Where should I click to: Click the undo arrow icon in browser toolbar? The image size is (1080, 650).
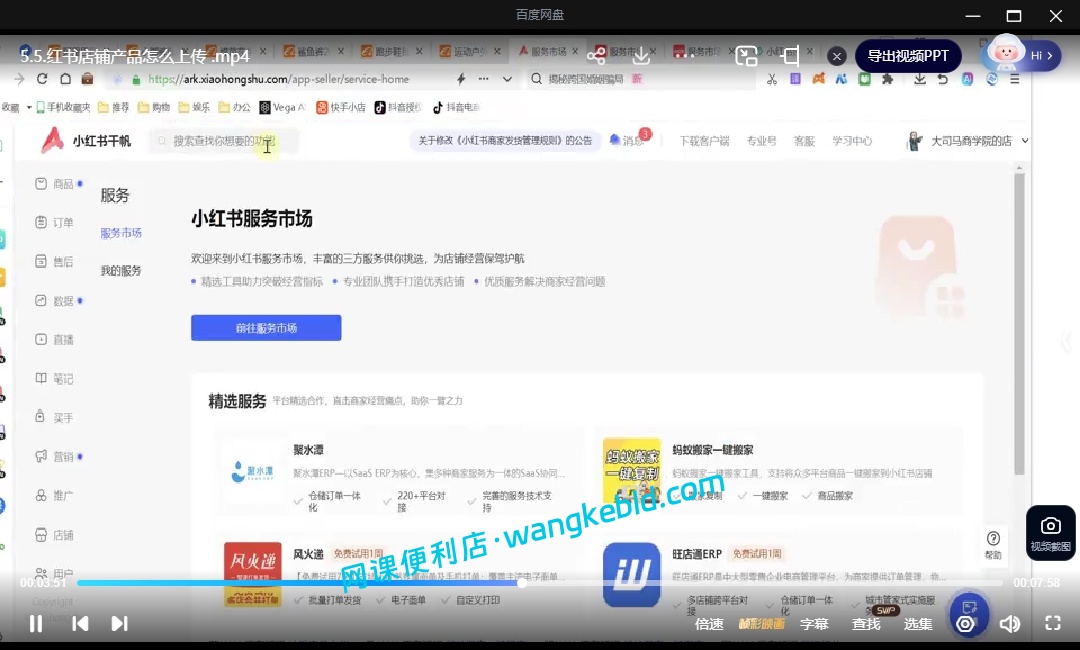(943, 79)
